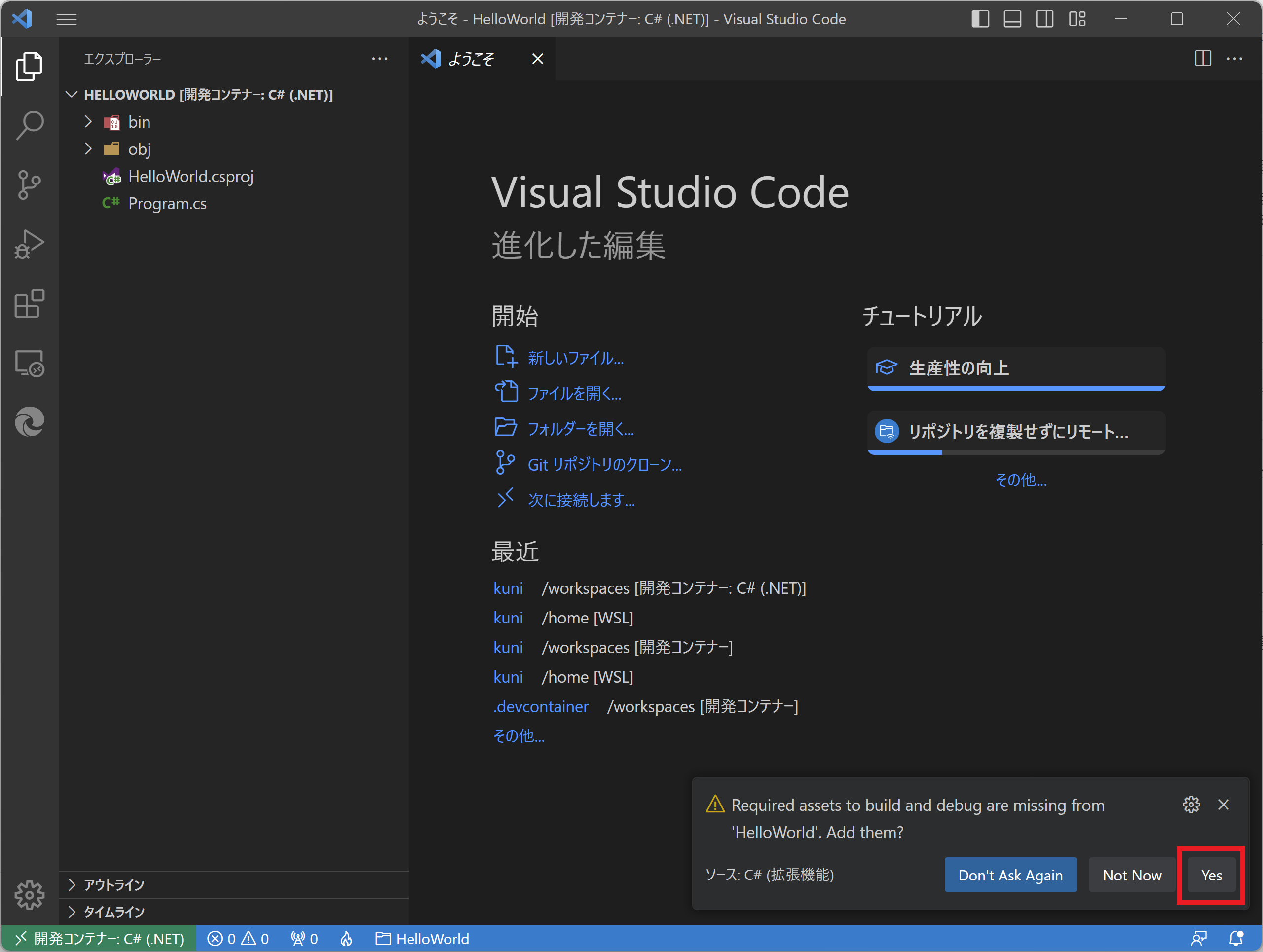Screen dimensions: 1263x952
Task: Click その他... under tutorials
Action: pos(1021,480)
